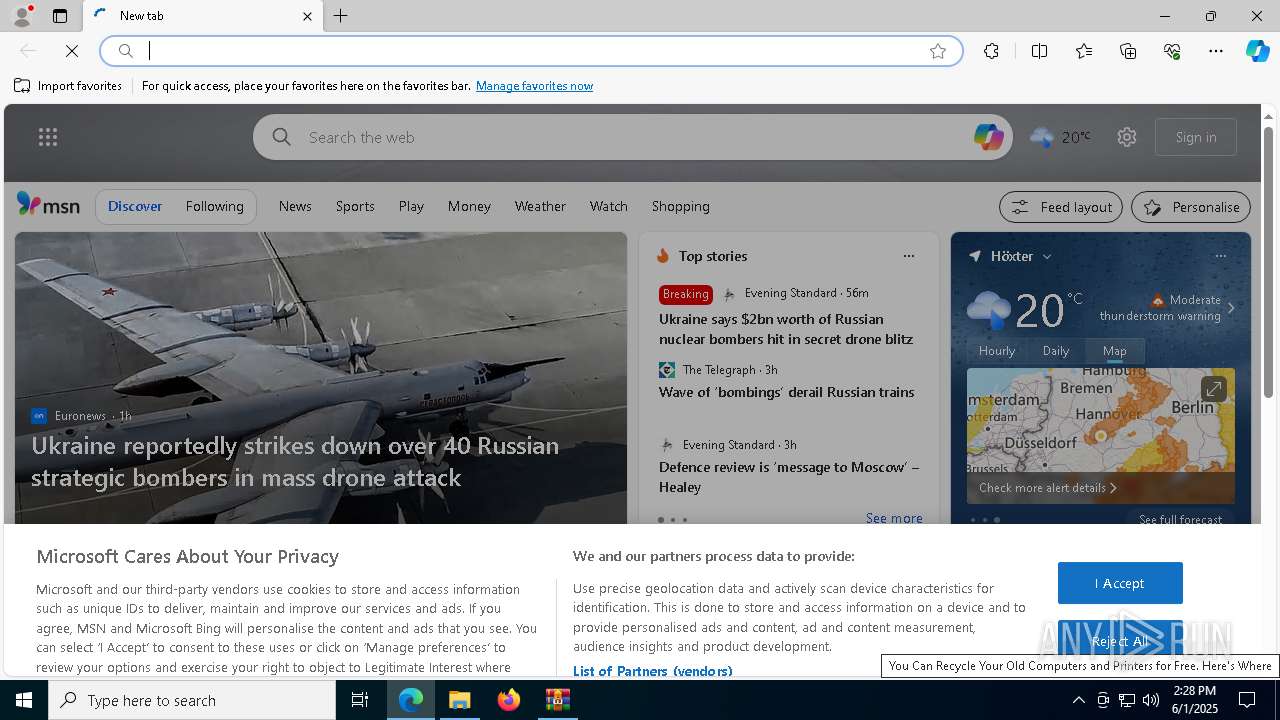Open tab actions menu icon
This screenshot has height=720, width=1280.
pyautogui.click(x=60, y=16)
